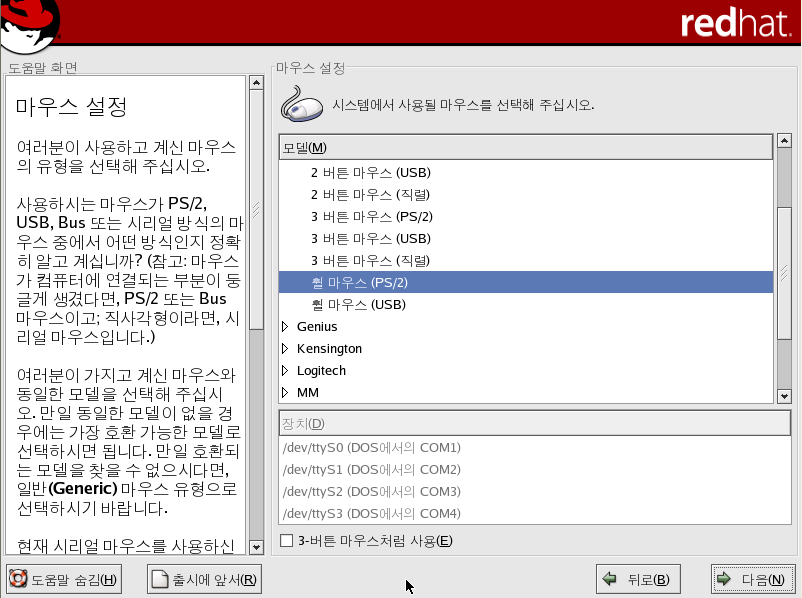Open 출시에 앞서(R) release notes
This screenshot has height=598, width=802.
(x=205, y=579)
